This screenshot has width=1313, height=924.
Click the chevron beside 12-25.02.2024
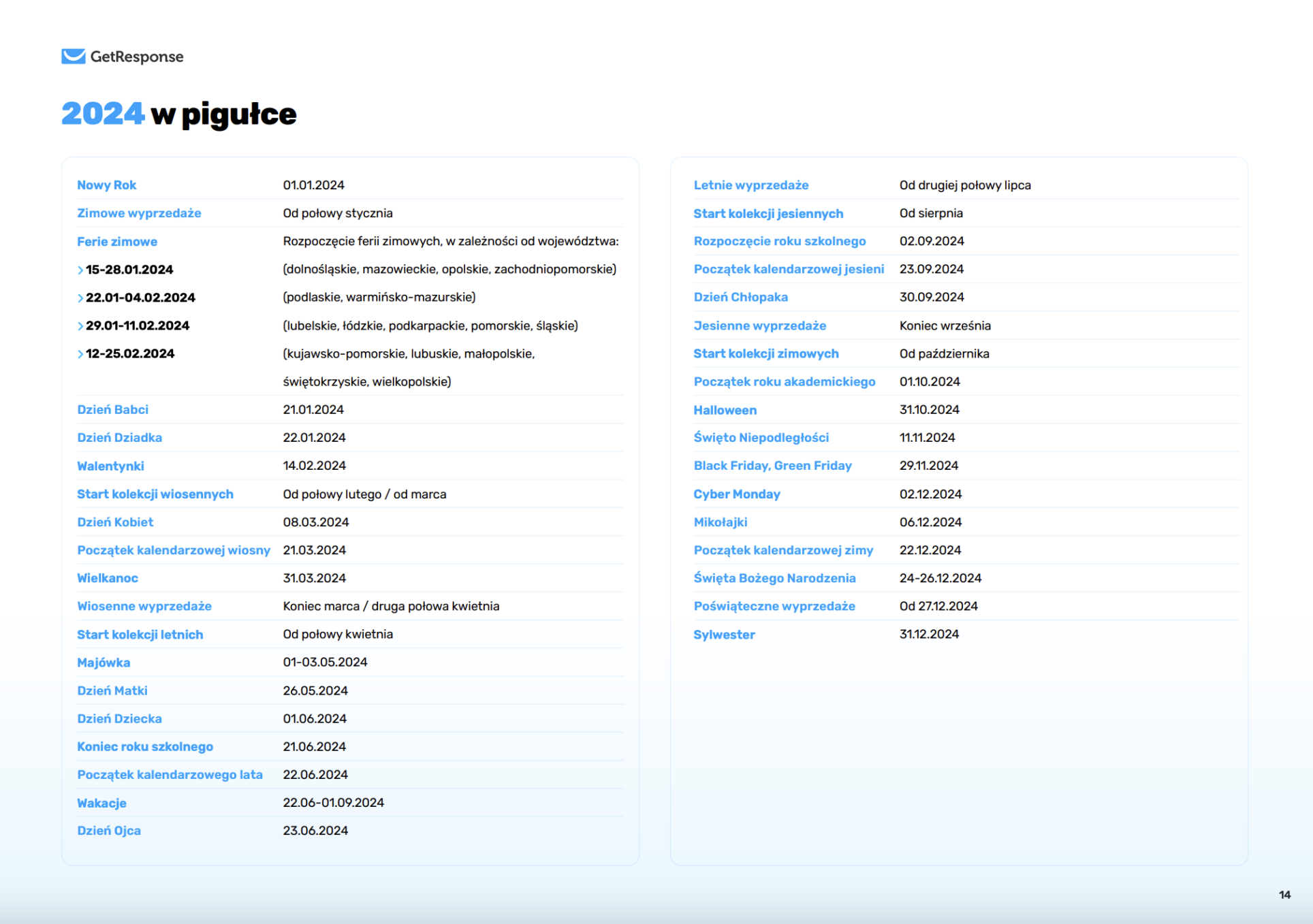pyautogui.click(x=80, y=354)
